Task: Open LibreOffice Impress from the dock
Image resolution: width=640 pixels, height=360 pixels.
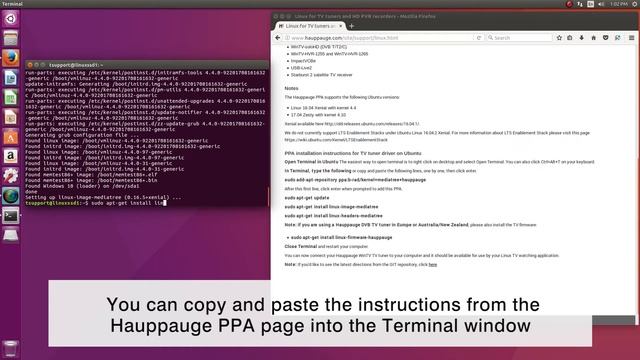Action: 11,117
